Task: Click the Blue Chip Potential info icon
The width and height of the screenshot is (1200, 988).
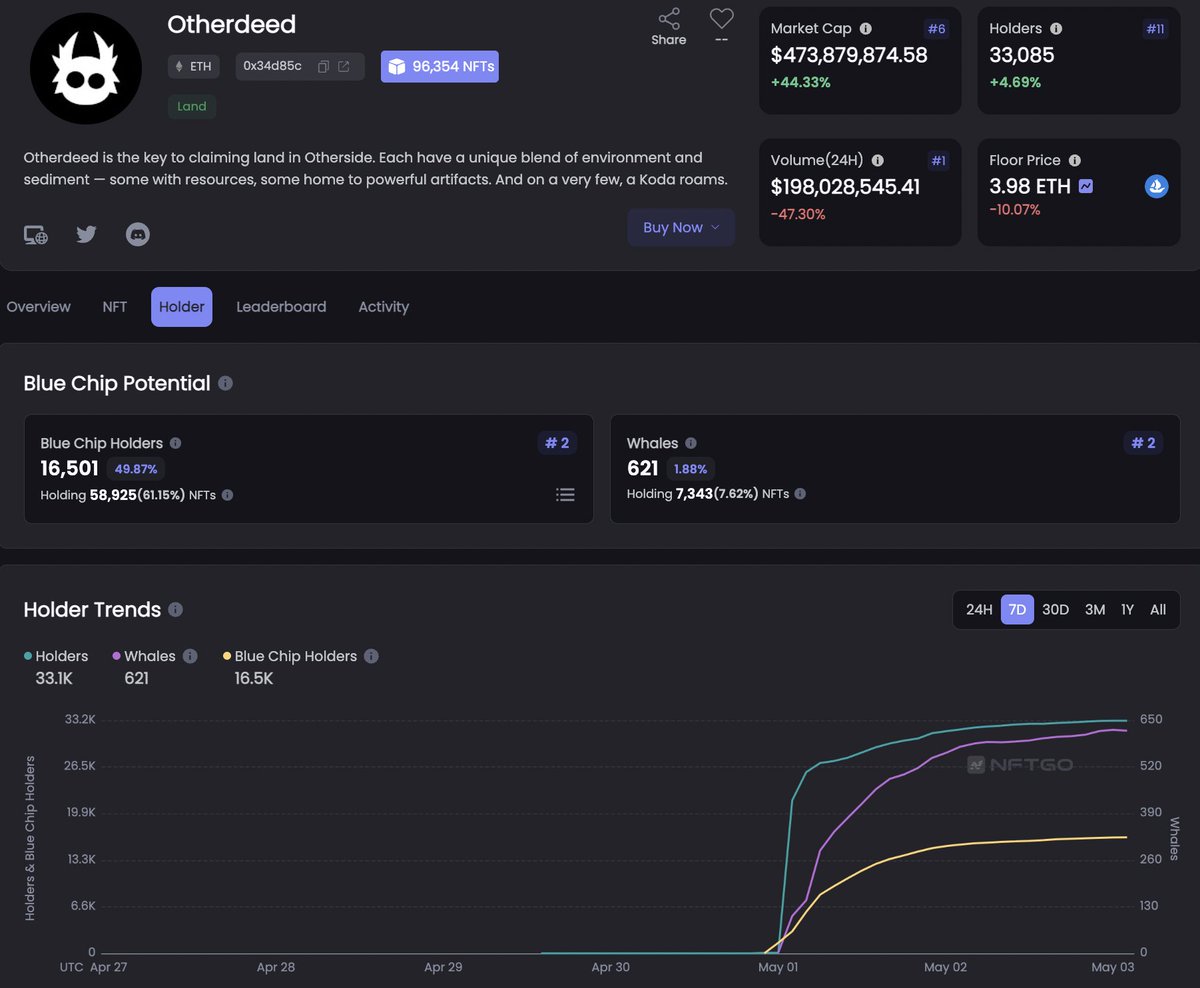Action: (226, 383)
